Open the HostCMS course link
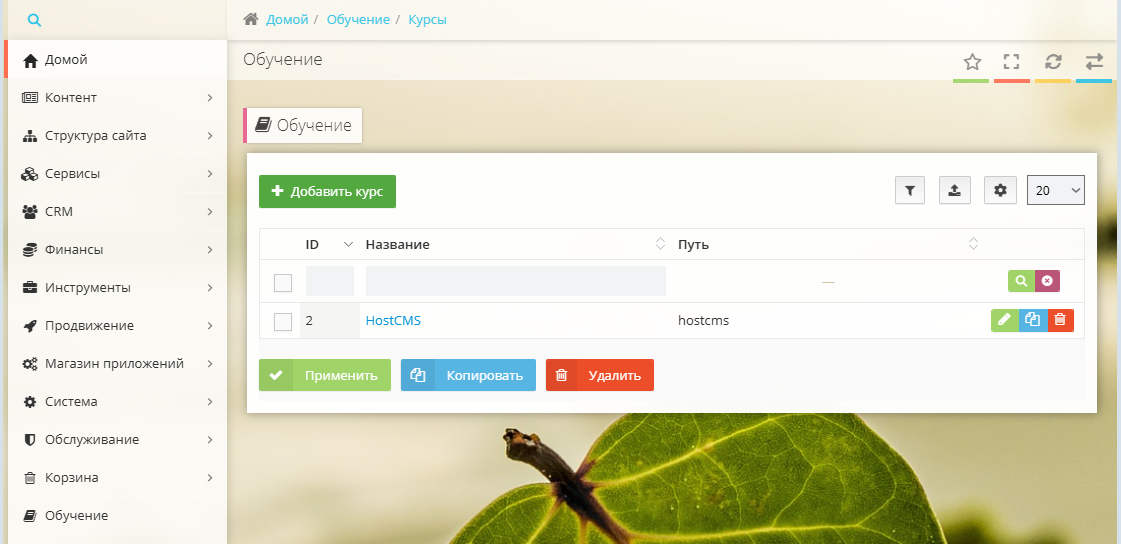1121x544 pixels. (x=393, y=321)
